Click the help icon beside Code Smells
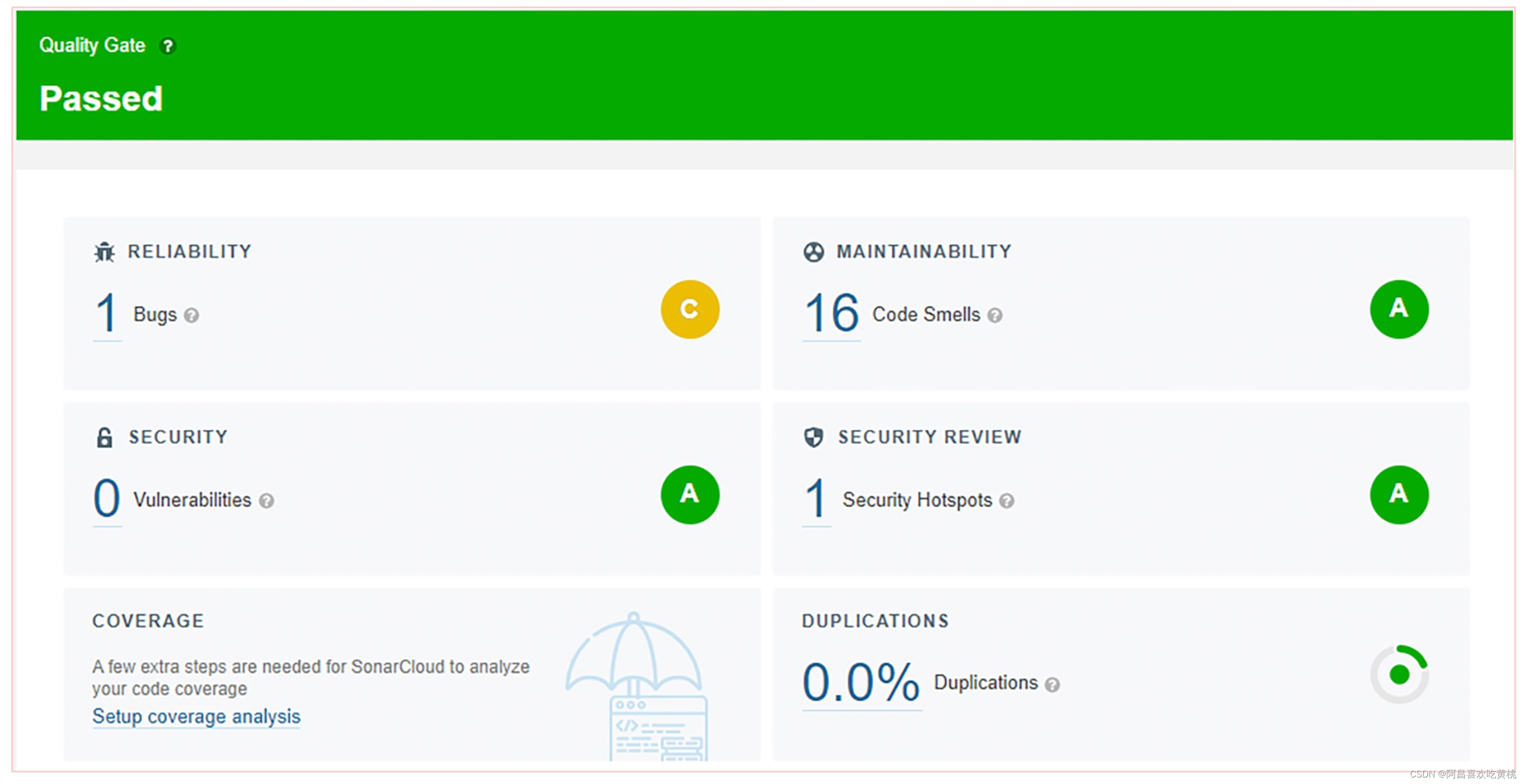This screenshot has width=1524, height=784. coord(995,316)
